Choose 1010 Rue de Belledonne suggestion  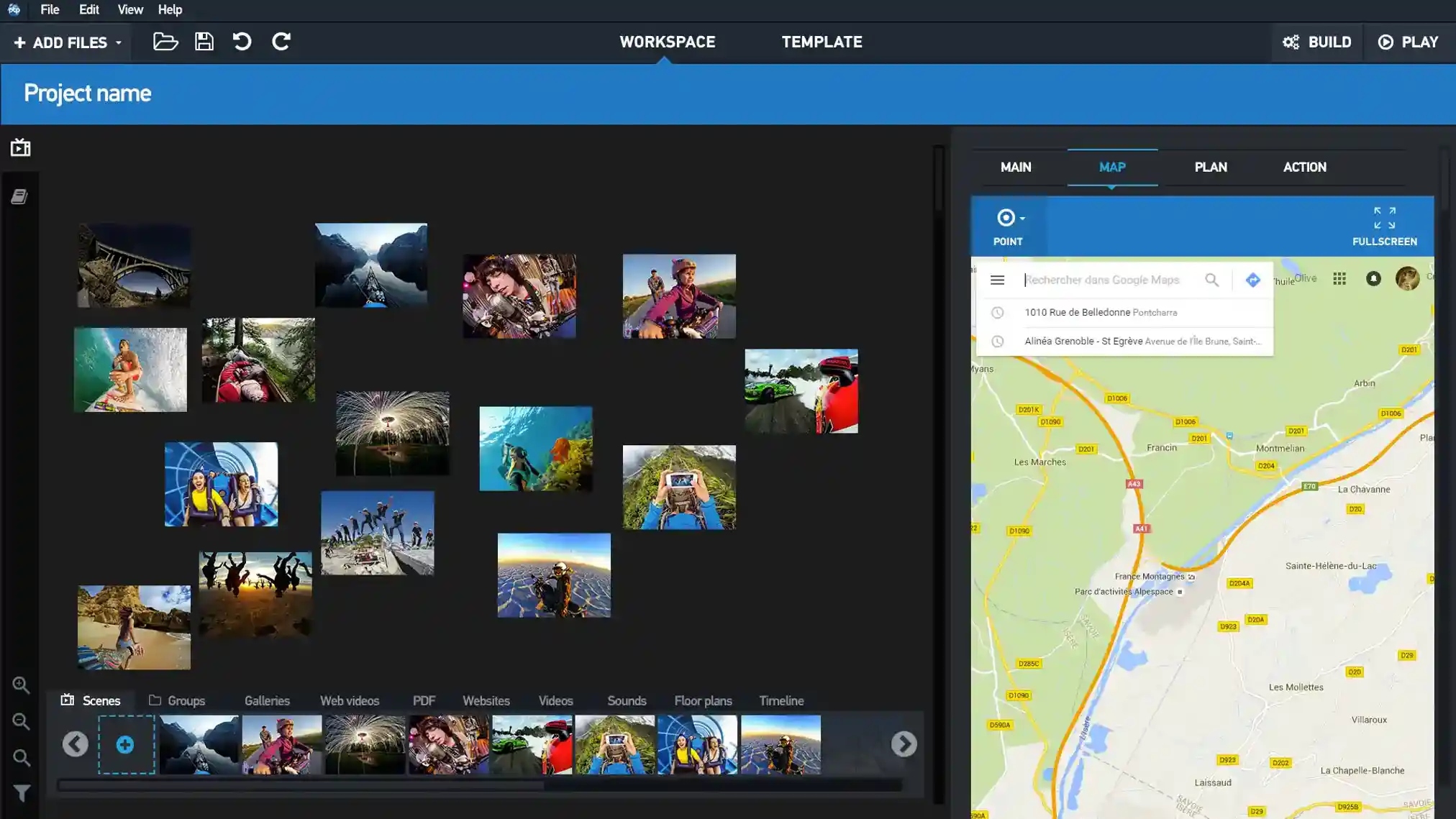[x=1124, y=312]
